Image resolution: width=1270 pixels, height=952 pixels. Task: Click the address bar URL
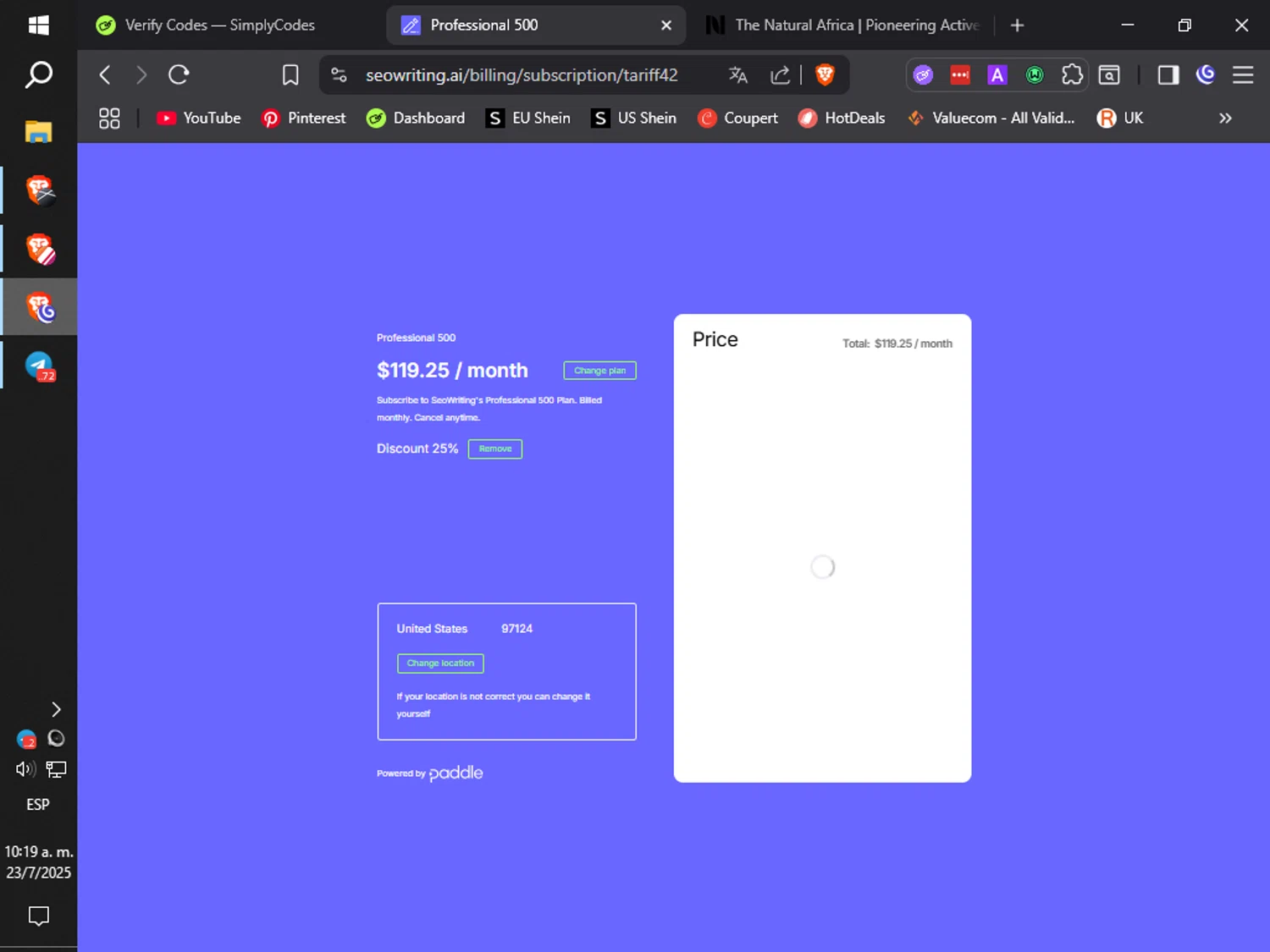[x=522, y=75]
